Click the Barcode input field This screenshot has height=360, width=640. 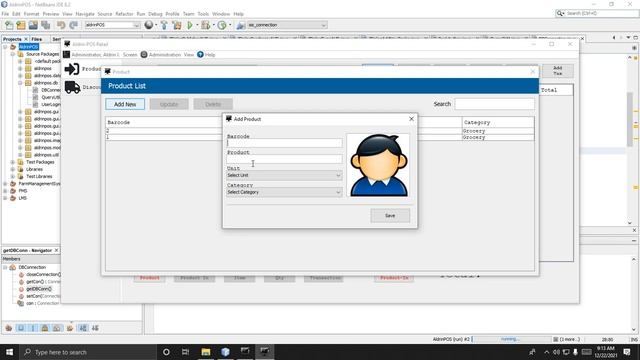tap(284, 143)
